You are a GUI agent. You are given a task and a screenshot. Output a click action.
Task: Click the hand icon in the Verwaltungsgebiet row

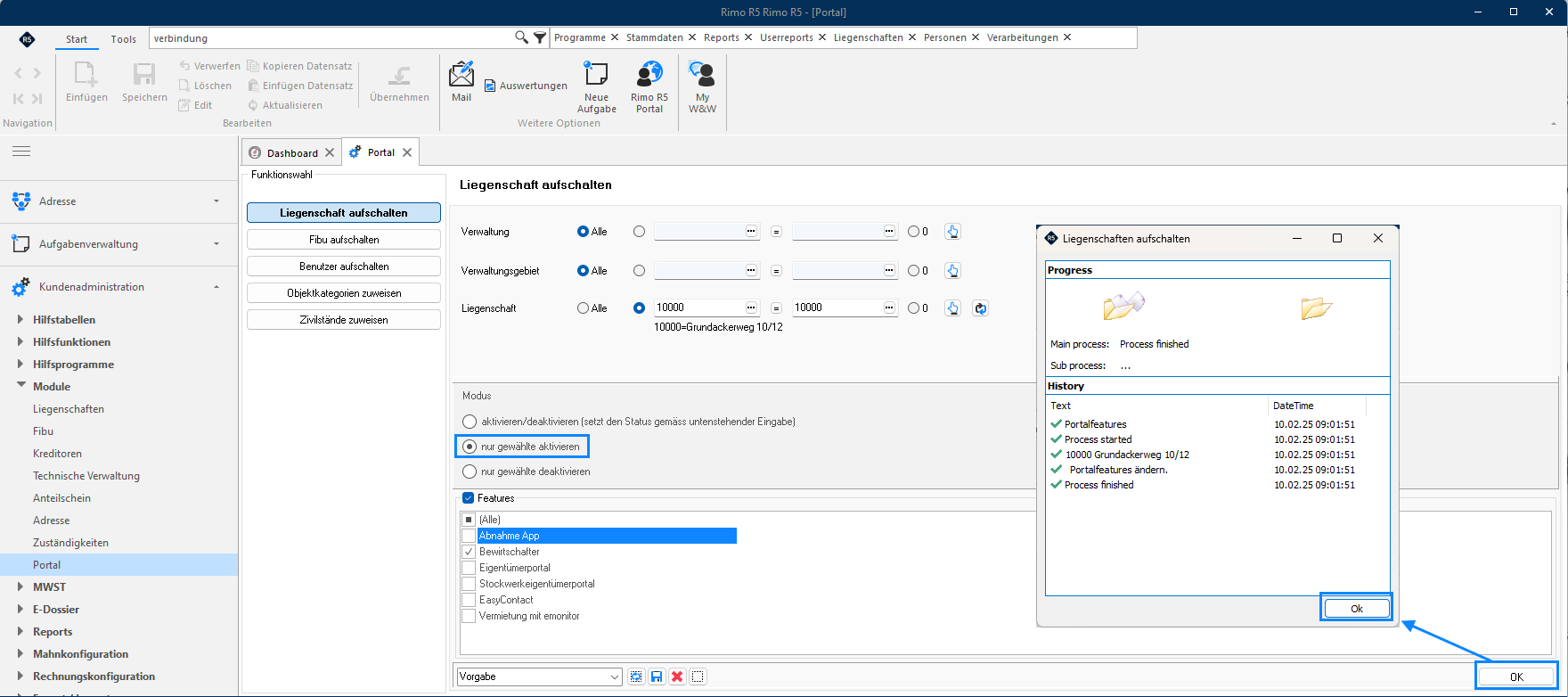pos(952,271)
